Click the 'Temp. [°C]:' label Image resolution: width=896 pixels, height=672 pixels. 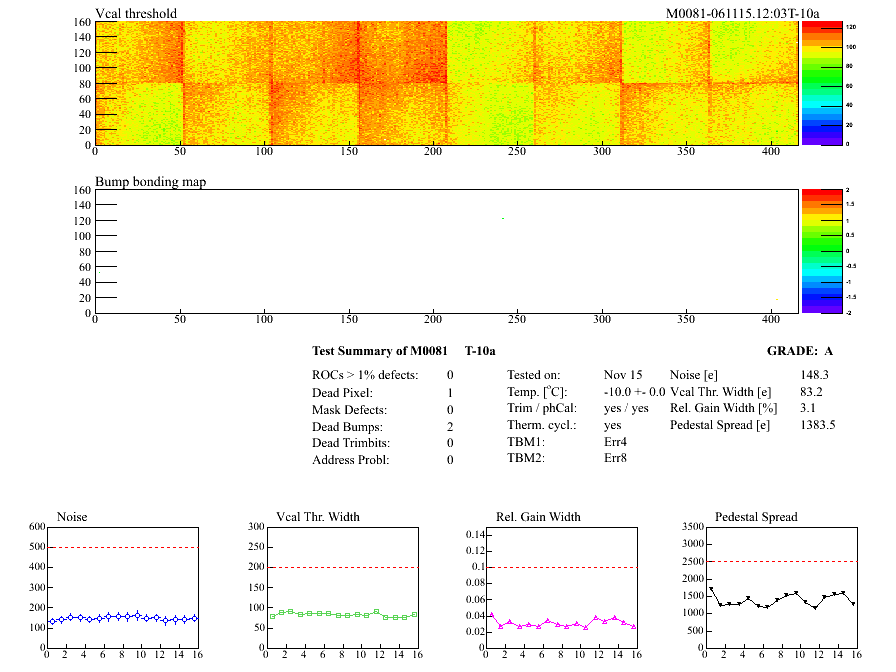pos(537,392)
